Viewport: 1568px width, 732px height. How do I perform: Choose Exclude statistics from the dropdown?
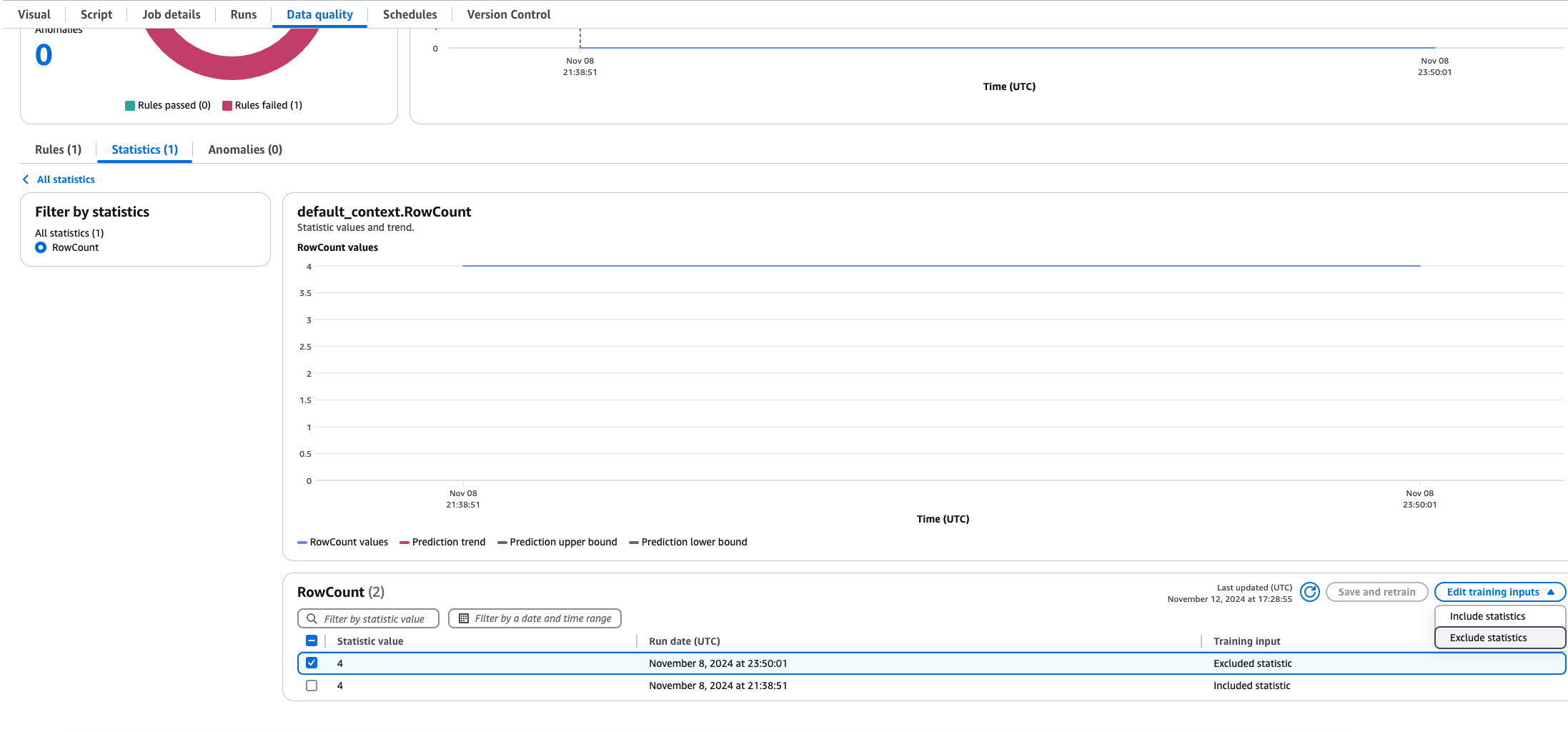(x=1487, y=637)
